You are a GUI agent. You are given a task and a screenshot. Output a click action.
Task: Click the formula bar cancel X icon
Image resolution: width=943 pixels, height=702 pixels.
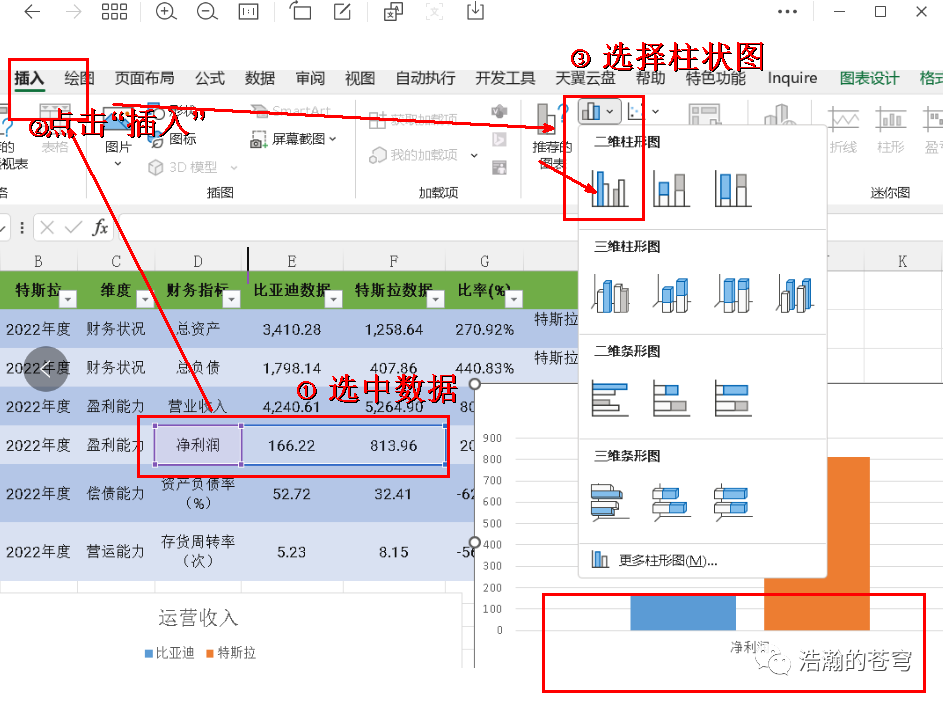tap(47, 227)
